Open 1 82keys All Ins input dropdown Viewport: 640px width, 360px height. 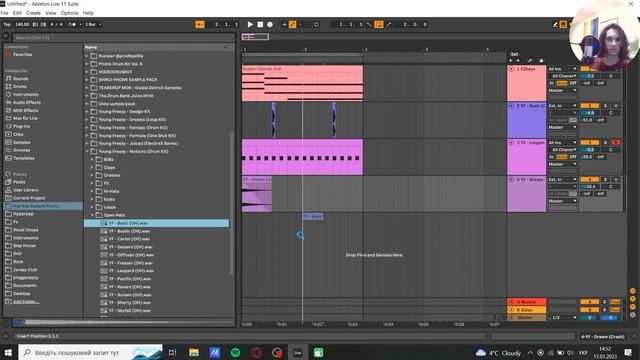(562, 69)
